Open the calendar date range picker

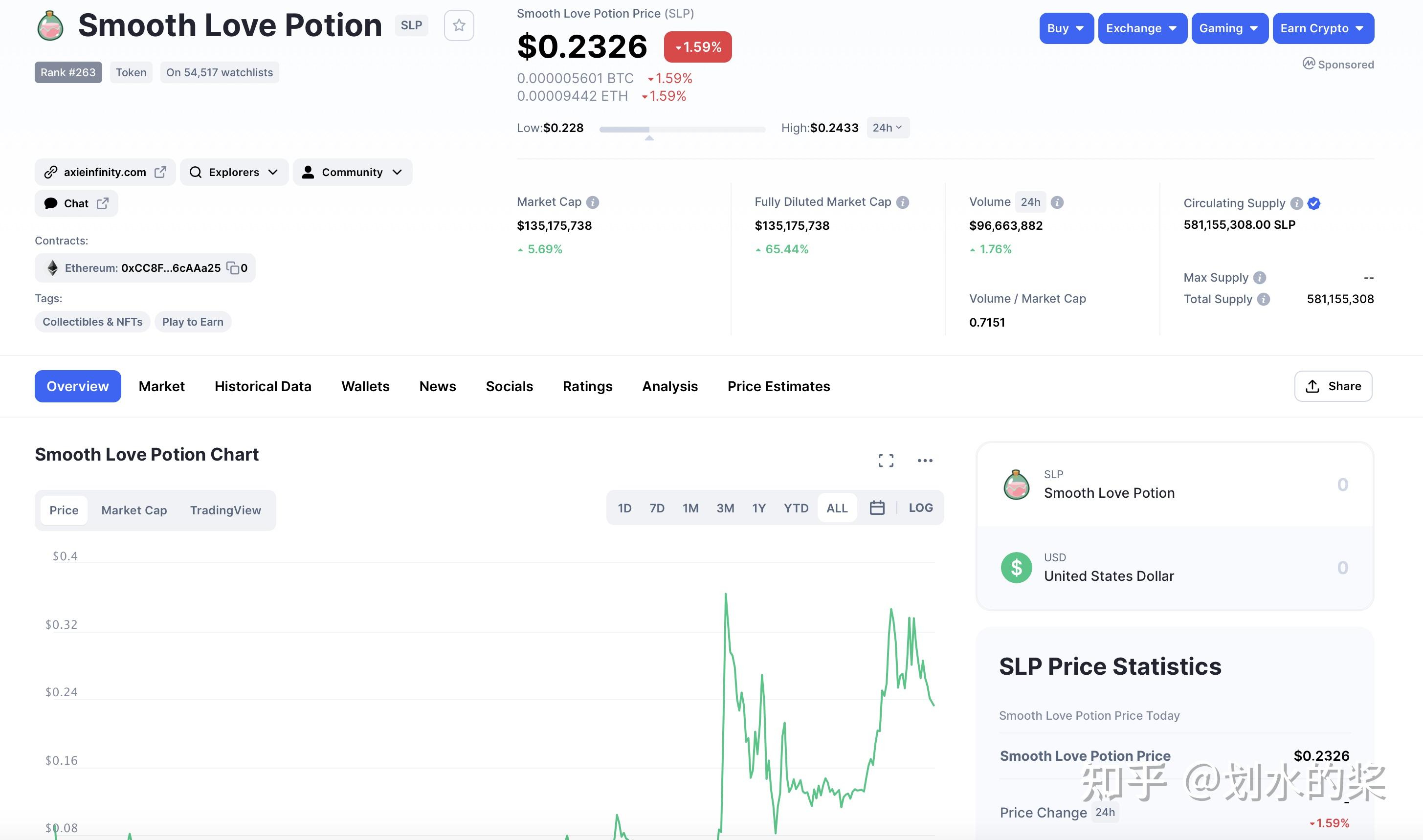[877, 508]
